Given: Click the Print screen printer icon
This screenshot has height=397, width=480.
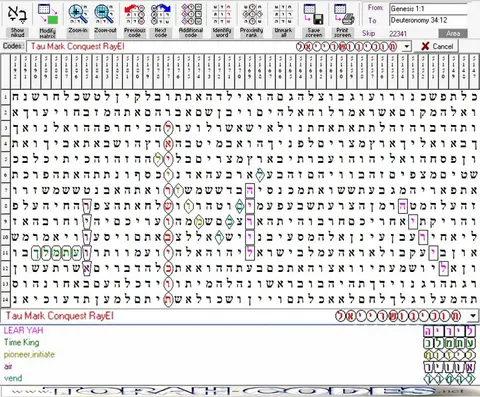Looking at the screenshot, I should [344, 14].
